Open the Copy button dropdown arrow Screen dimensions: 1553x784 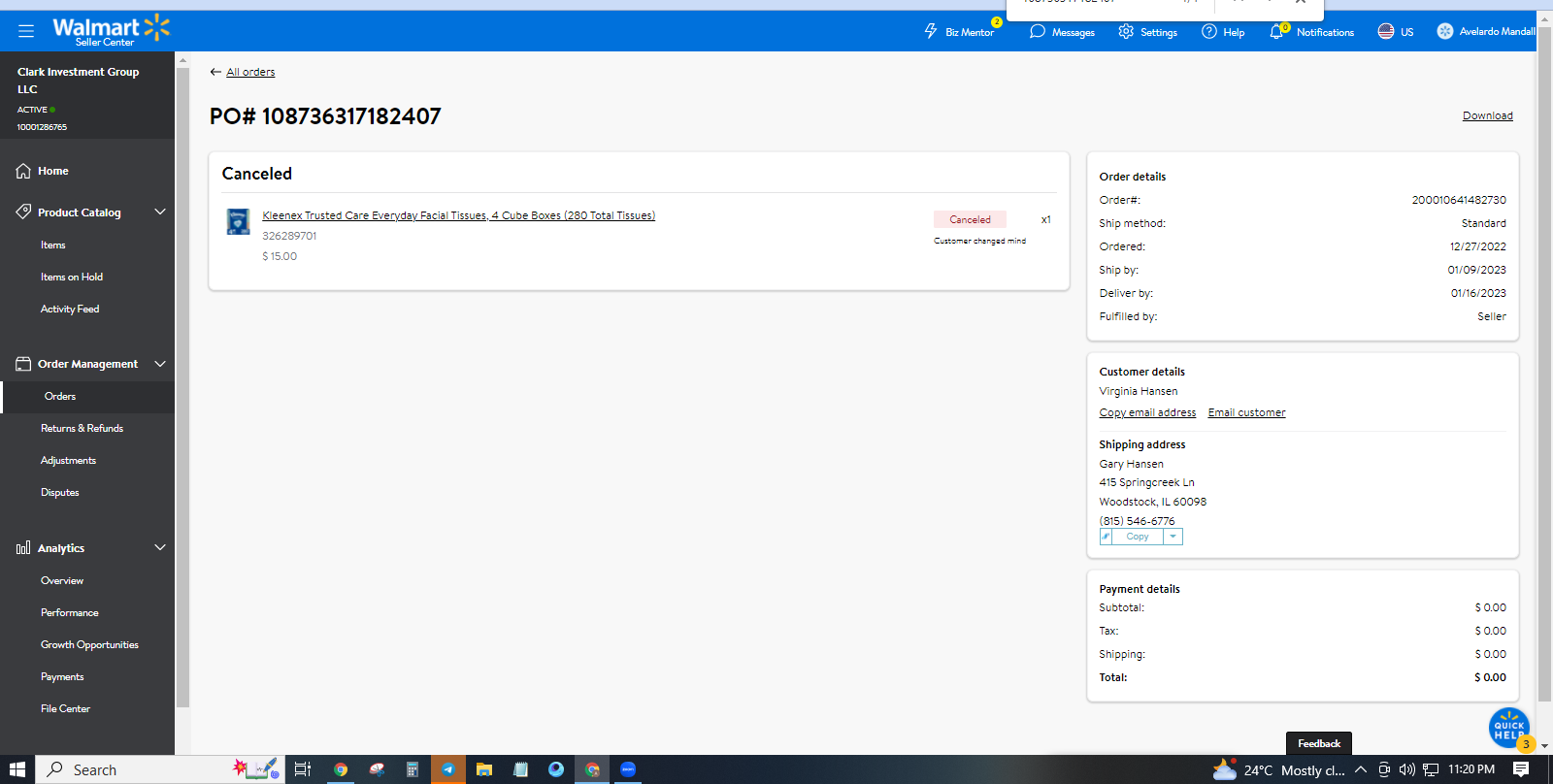1173,537
